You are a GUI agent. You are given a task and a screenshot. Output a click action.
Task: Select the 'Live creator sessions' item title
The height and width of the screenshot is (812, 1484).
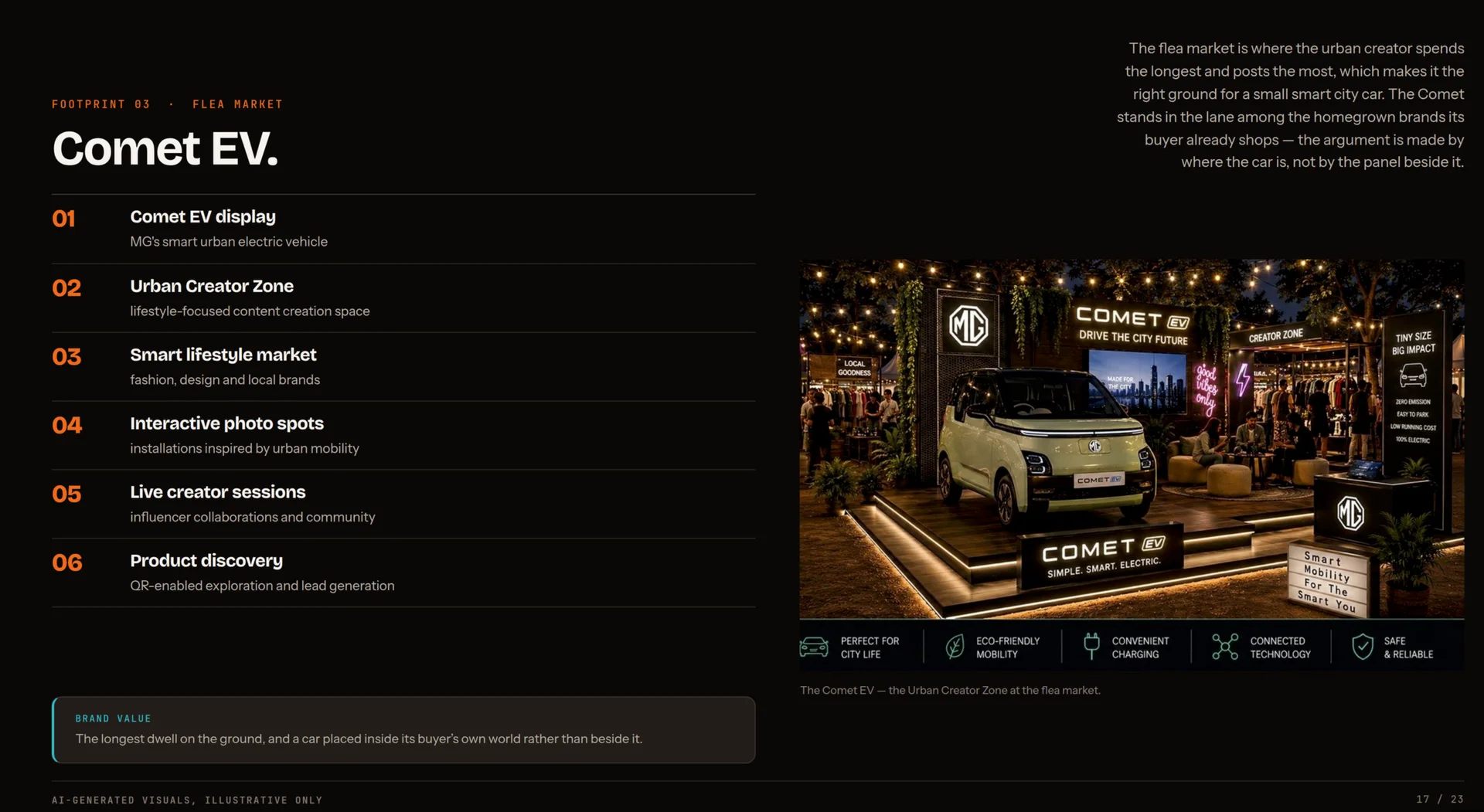click(218, 492)
